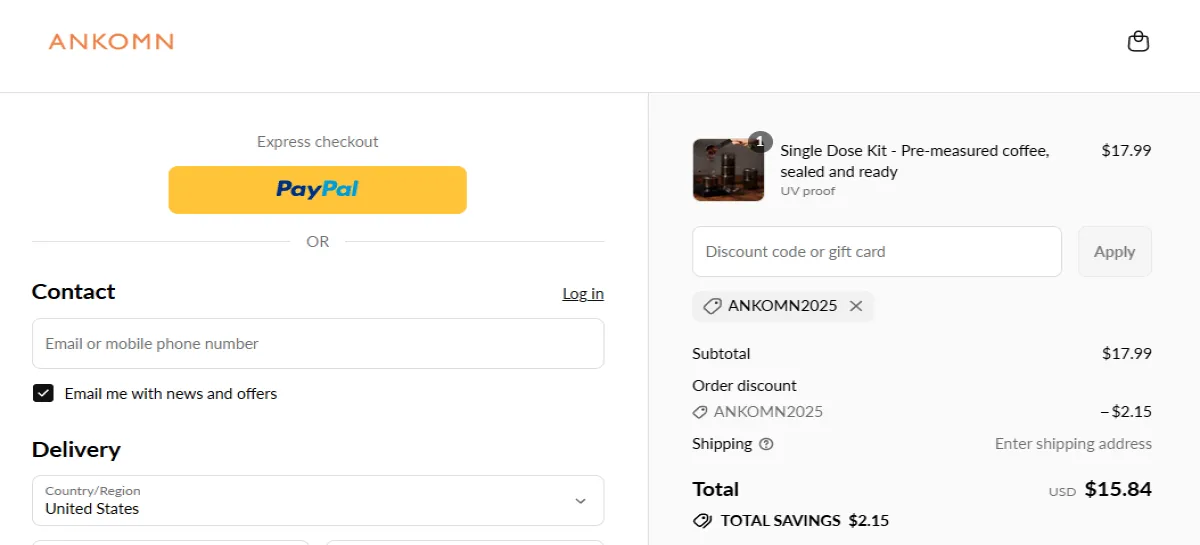Open the Country/Region dropdown
Image resolution: width=1200 pixels, height=545 pixels.
318,500
